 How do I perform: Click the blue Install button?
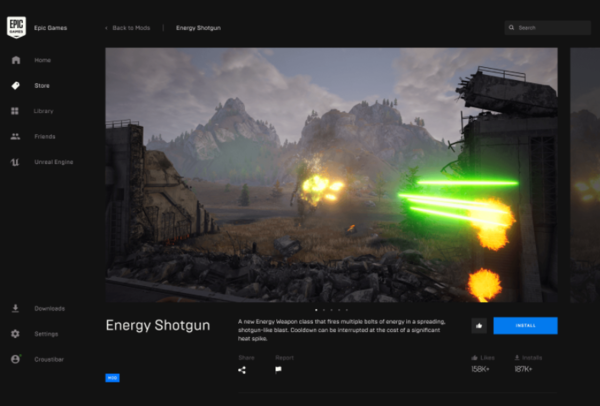[525, 326]
